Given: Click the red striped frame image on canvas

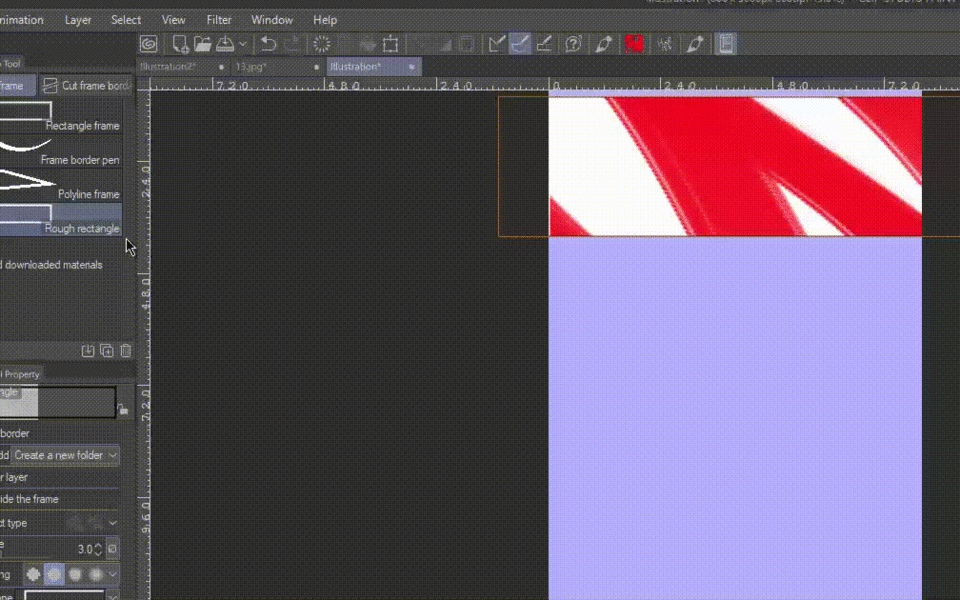Looking at the screenshot, I should click(735, 167).
